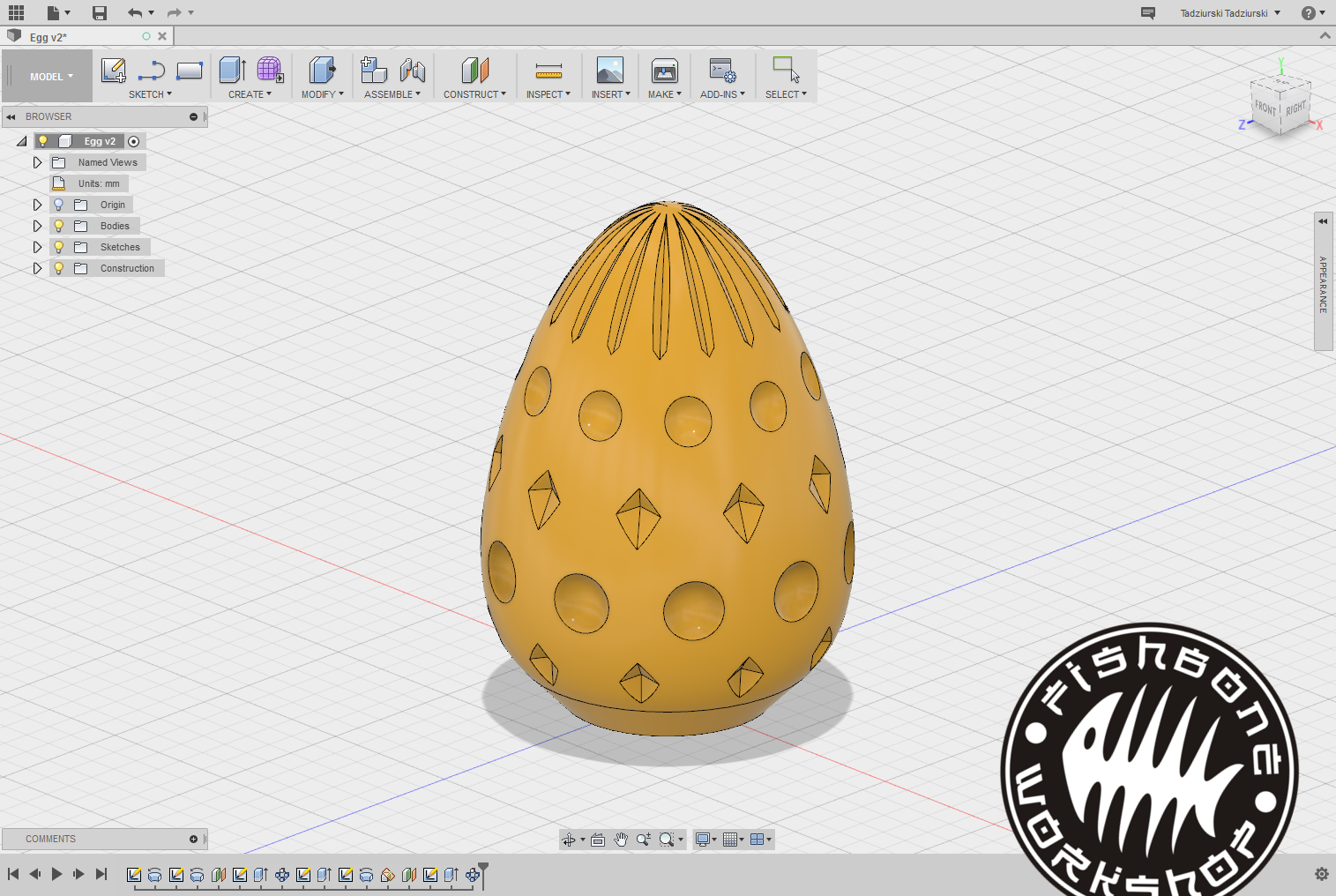Screen dimensions: 1336x896
Task: Open the SKETCH menu
Action: click(150, 94)
